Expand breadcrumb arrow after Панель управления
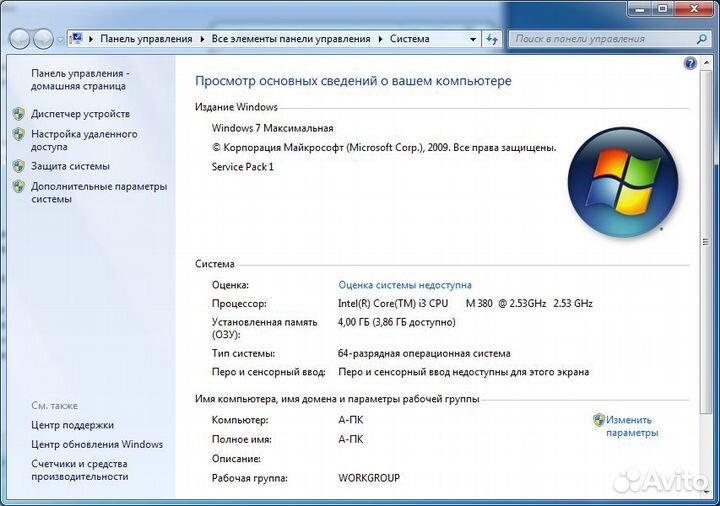This screenshot has width=720, height=506. pyautogui.click(x=202, y=39)
